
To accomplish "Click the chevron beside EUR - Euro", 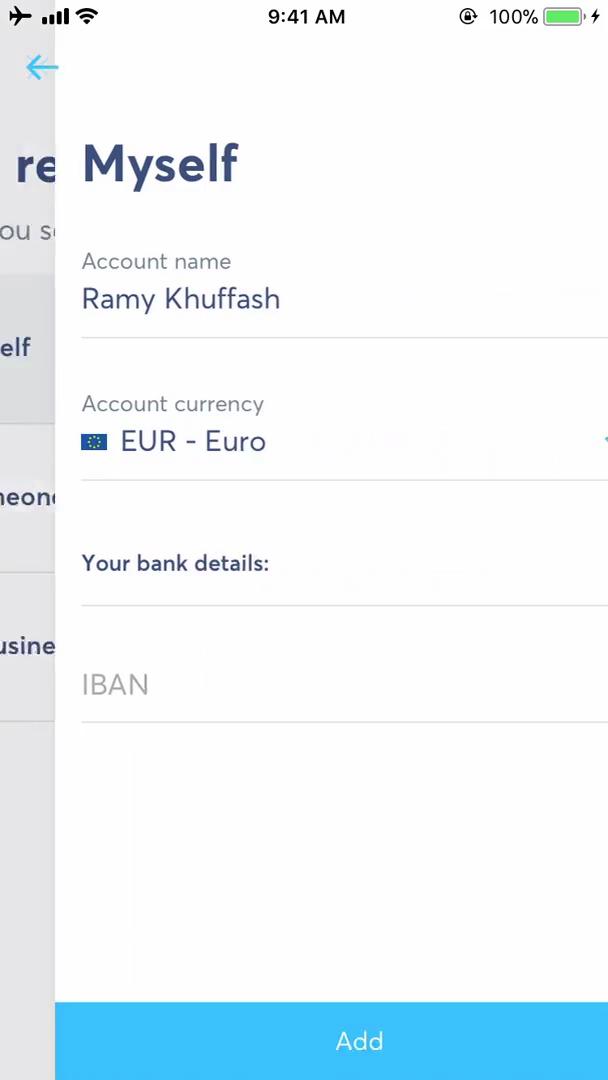I will tap(604, 440).
